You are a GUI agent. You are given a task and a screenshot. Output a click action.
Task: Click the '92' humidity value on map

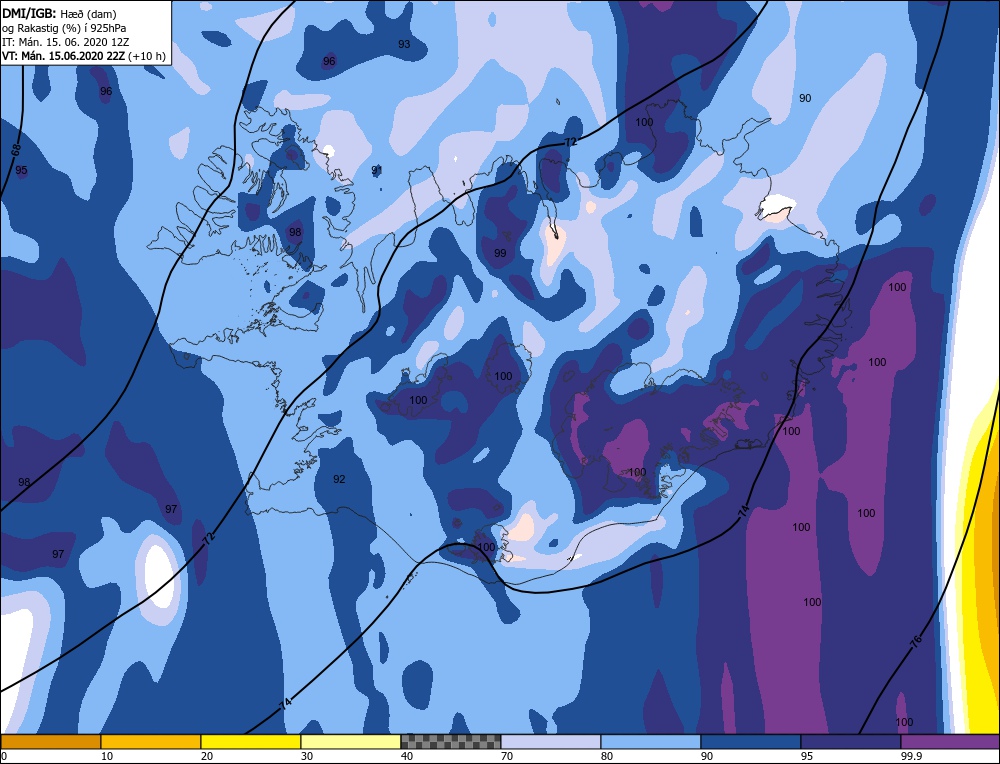[339, 479]
